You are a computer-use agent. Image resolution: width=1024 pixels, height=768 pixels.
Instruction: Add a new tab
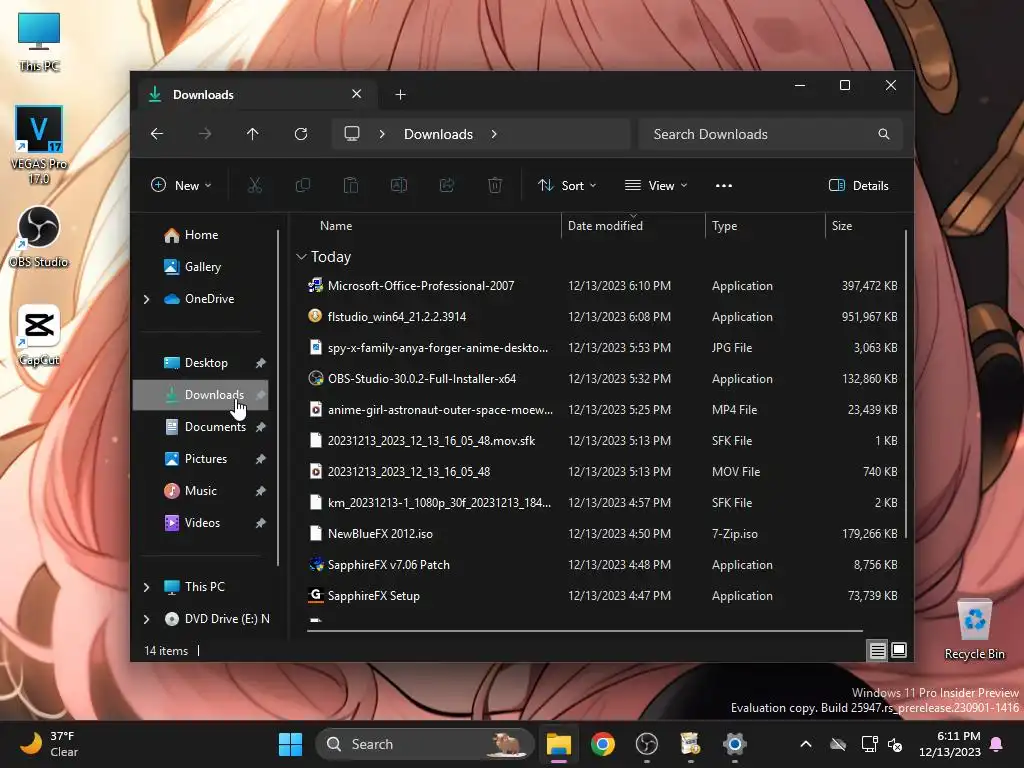coord(400,95)
